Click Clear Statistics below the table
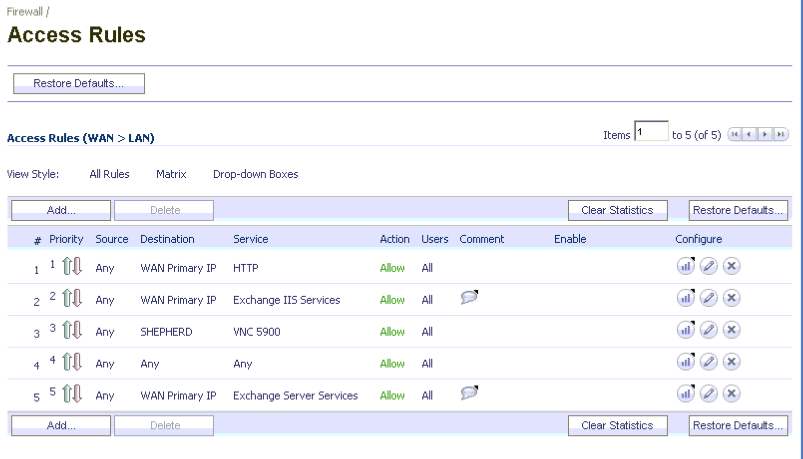This screenshot has width=803, height=459. 618,425
